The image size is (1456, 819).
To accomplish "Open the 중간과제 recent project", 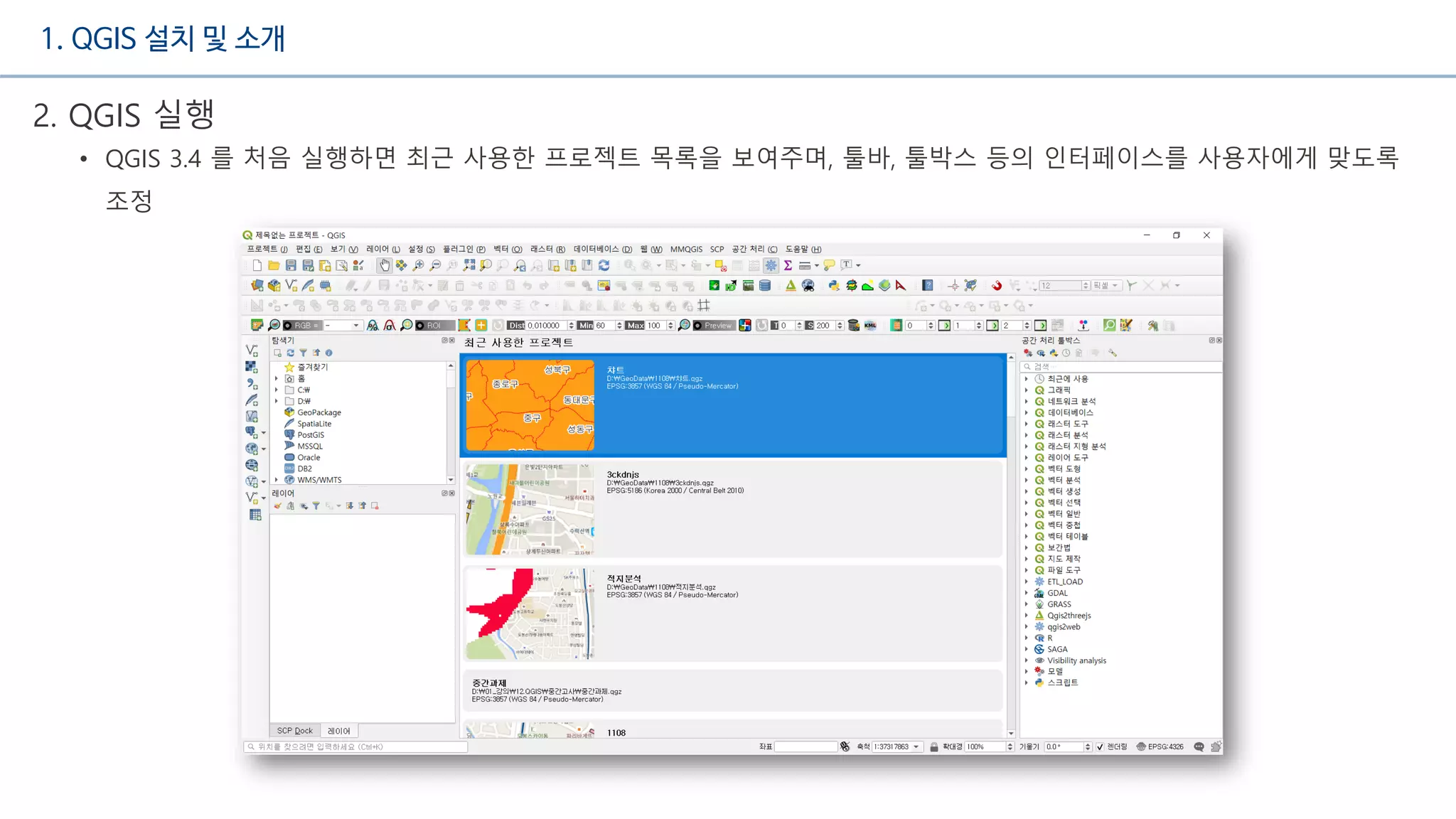I will click(733, 690).
